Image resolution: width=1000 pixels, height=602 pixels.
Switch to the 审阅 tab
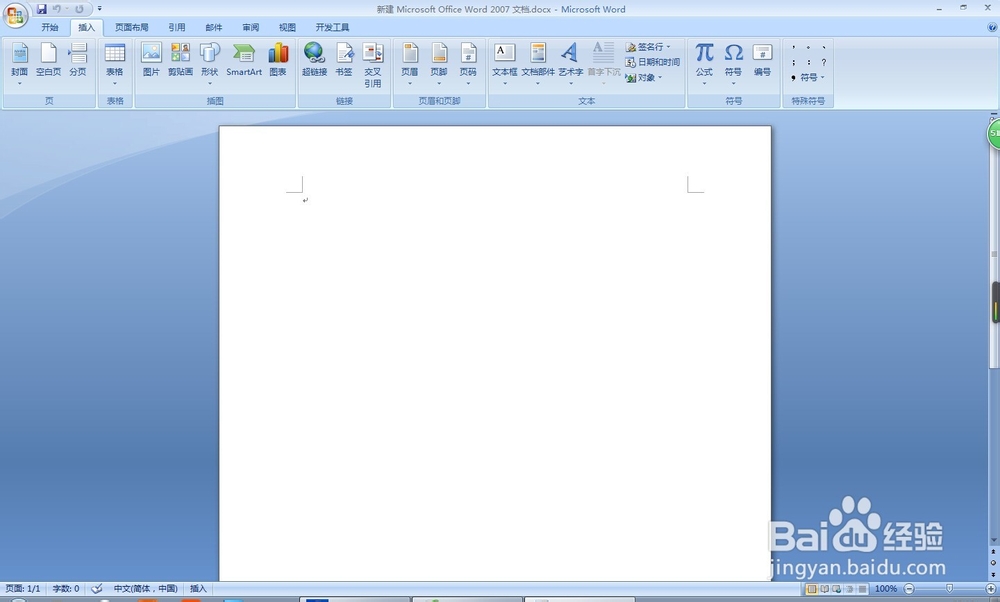[251, 27]
